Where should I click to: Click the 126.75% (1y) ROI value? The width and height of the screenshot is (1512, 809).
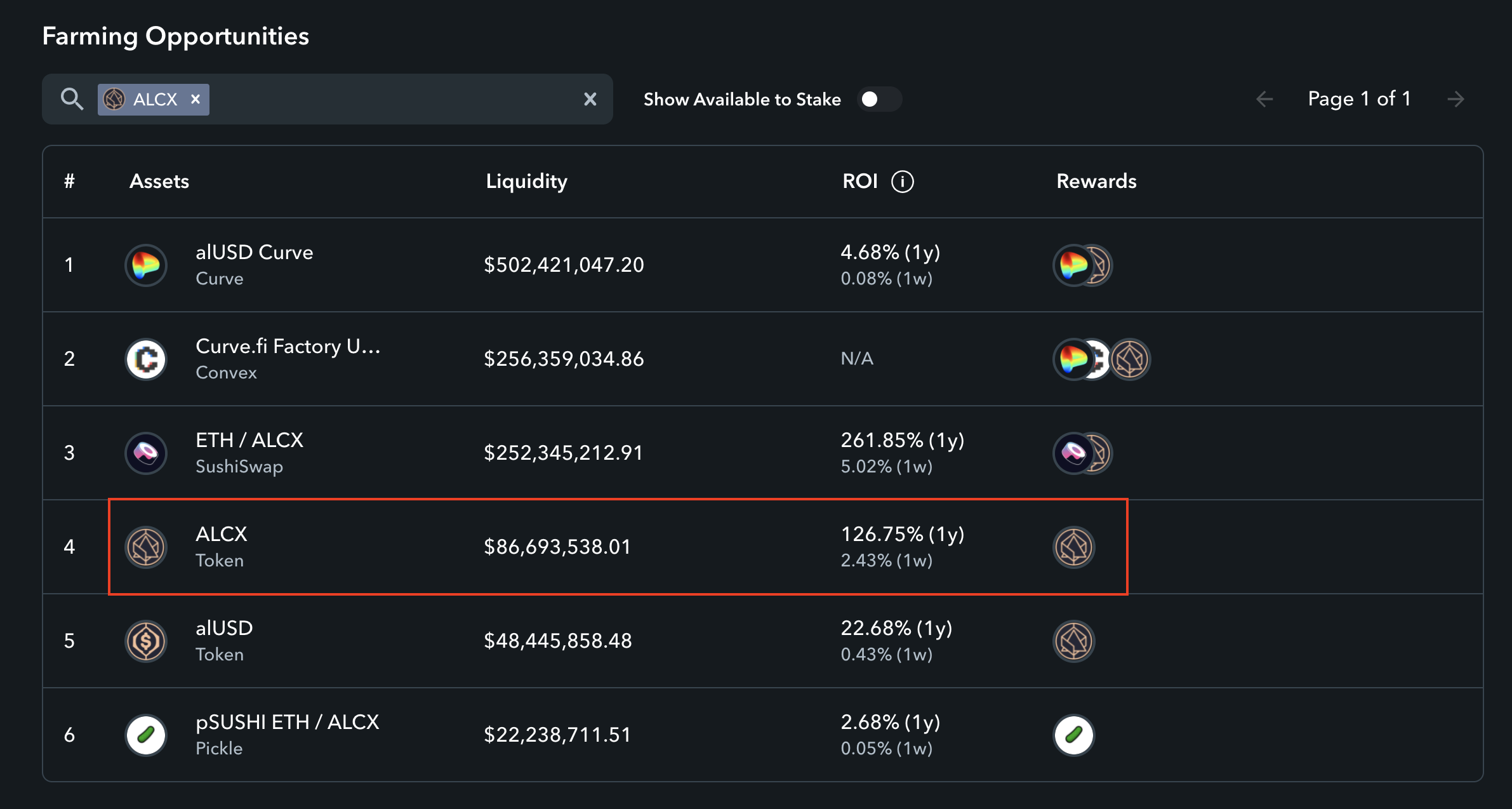(902, 534)
